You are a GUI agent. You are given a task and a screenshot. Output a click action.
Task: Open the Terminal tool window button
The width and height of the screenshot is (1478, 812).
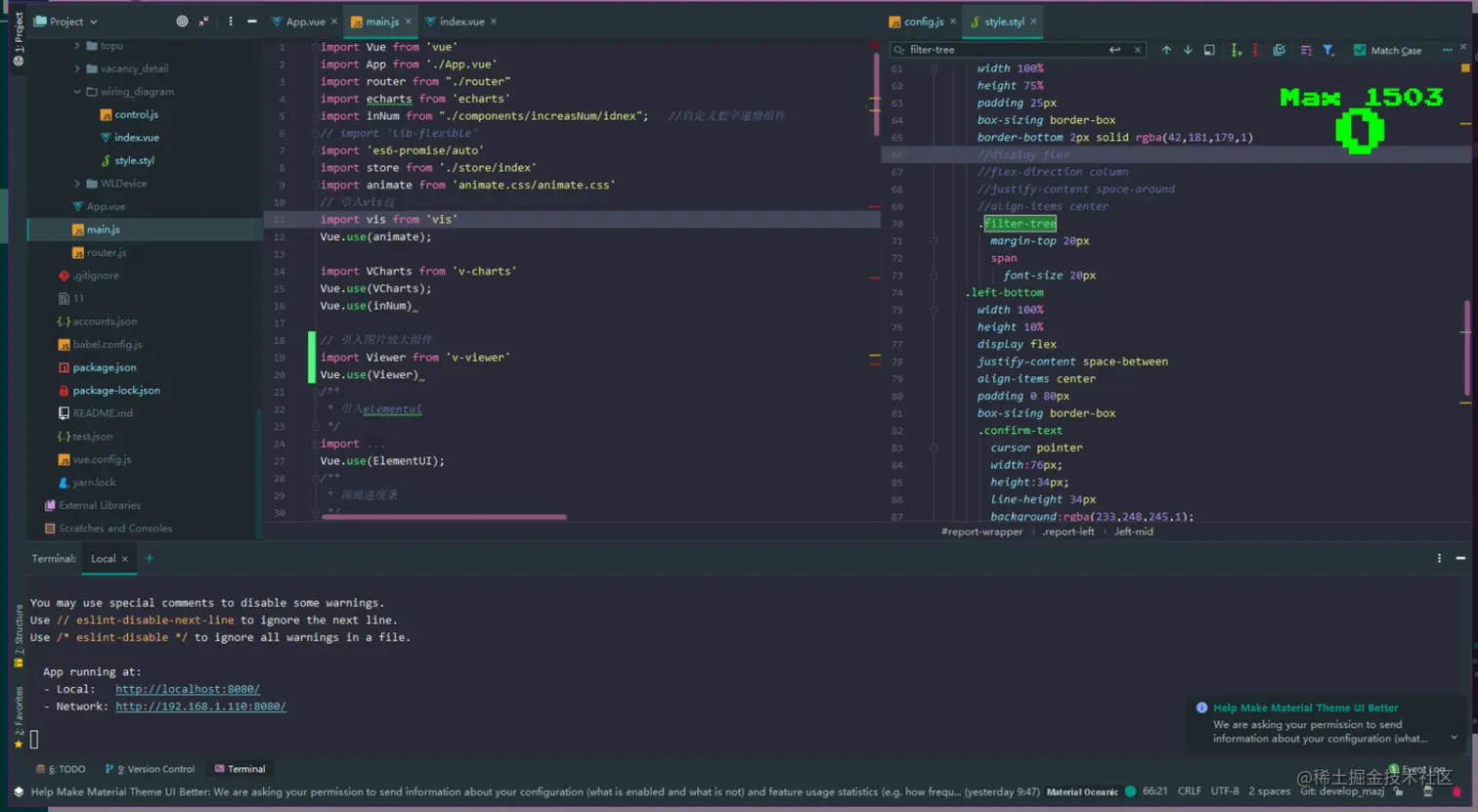(x=239, y=770)
